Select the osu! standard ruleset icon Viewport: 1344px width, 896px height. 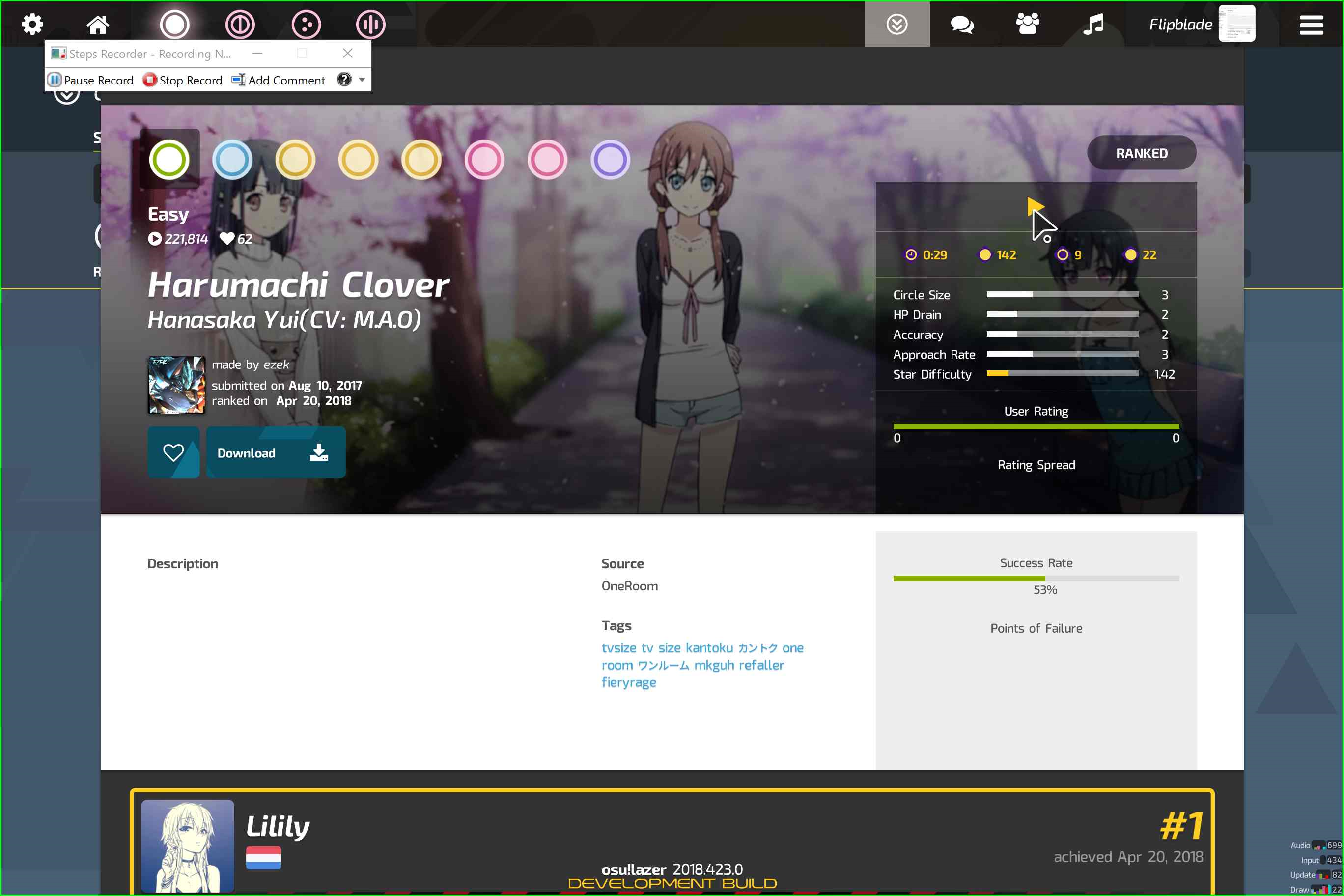tap(174, 24)
